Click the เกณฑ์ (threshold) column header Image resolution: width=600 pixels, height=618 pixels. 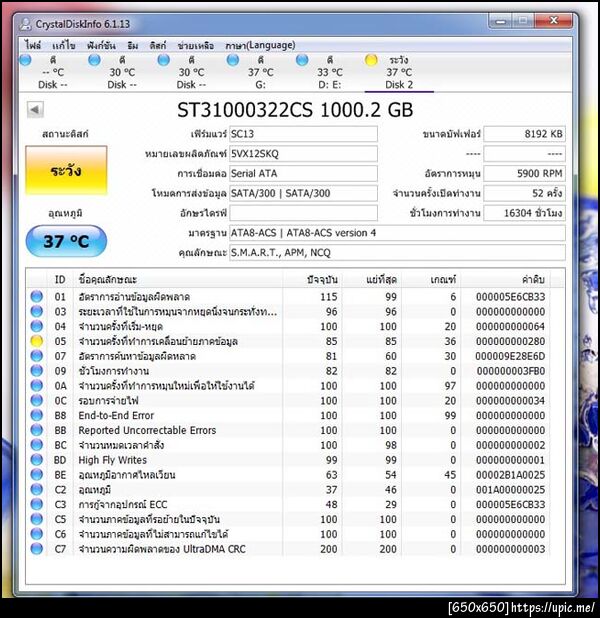431,279
